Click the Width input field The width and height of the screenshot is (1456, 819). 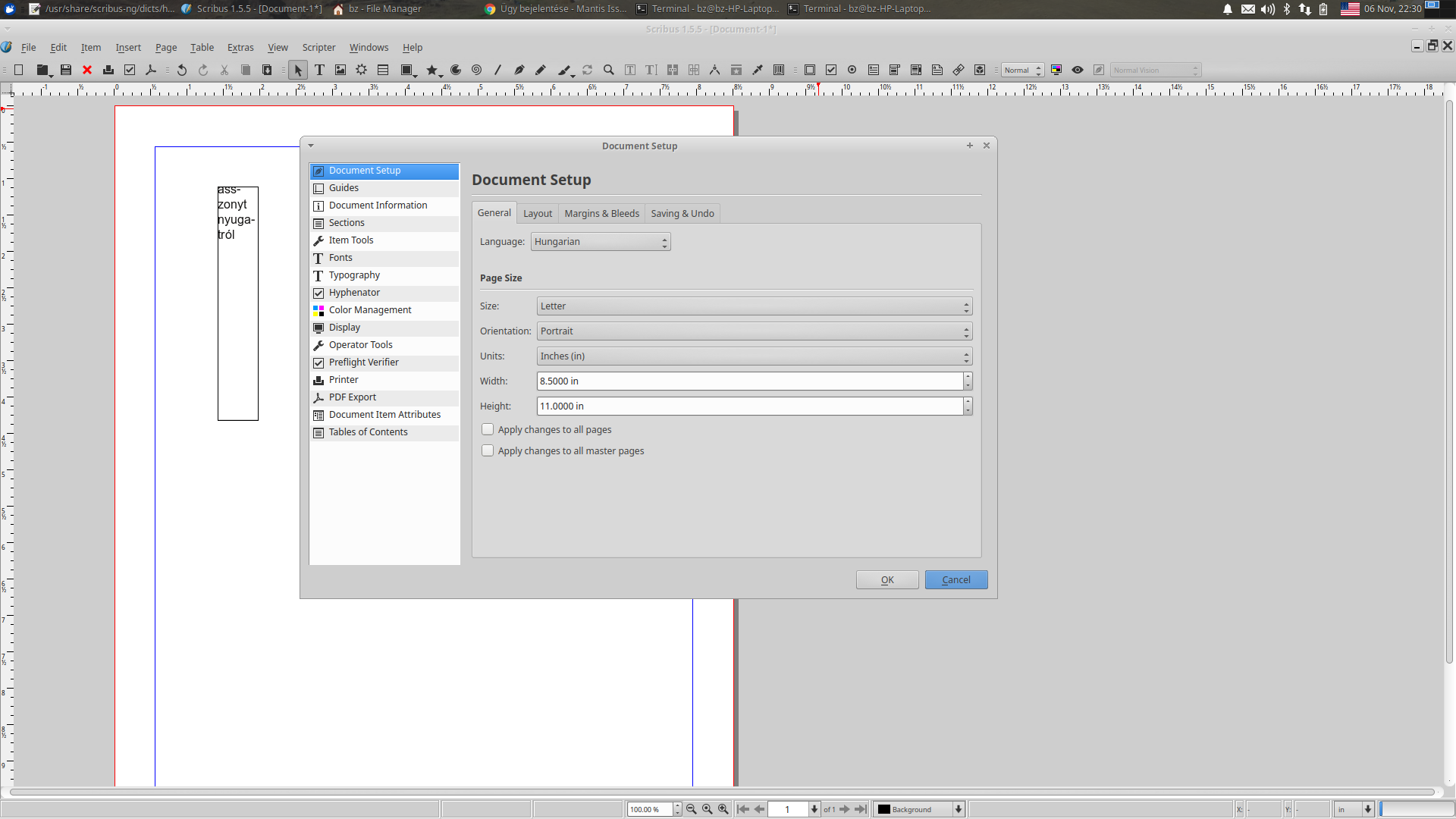(x=749, y=381)
